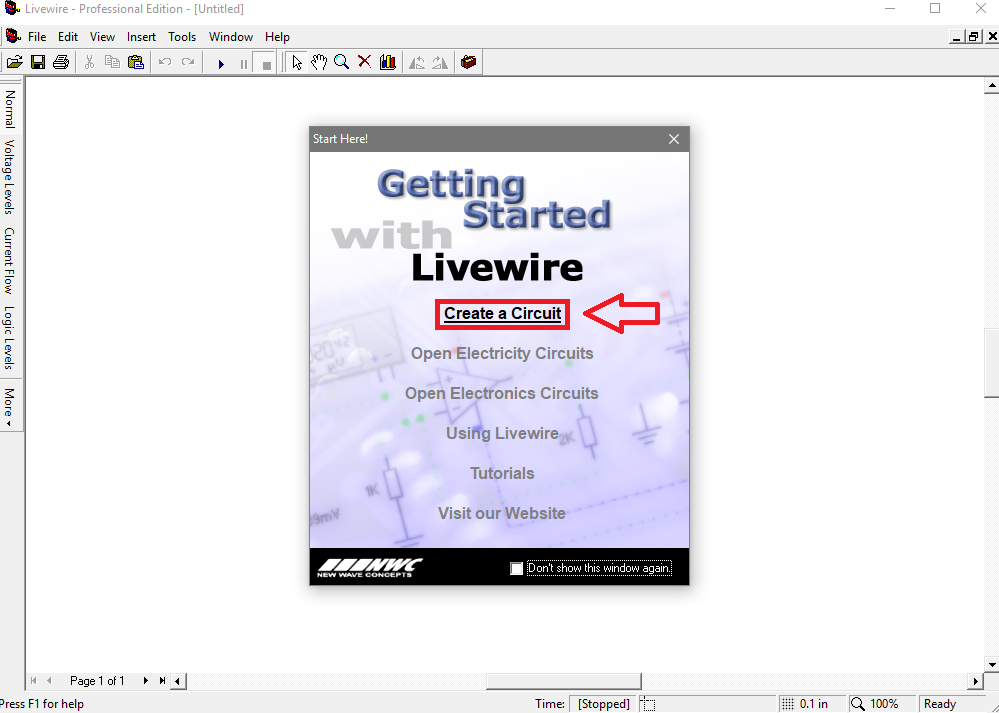Pause the running simulation
This screenshot has width=999, height=713.
pos(243,61)
